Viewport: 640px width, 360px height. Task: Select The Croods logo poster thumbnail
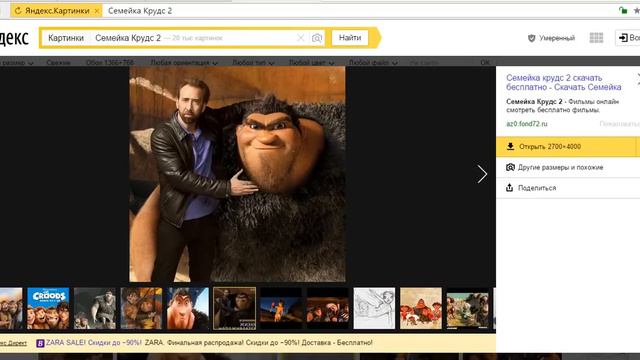[48, 308]
